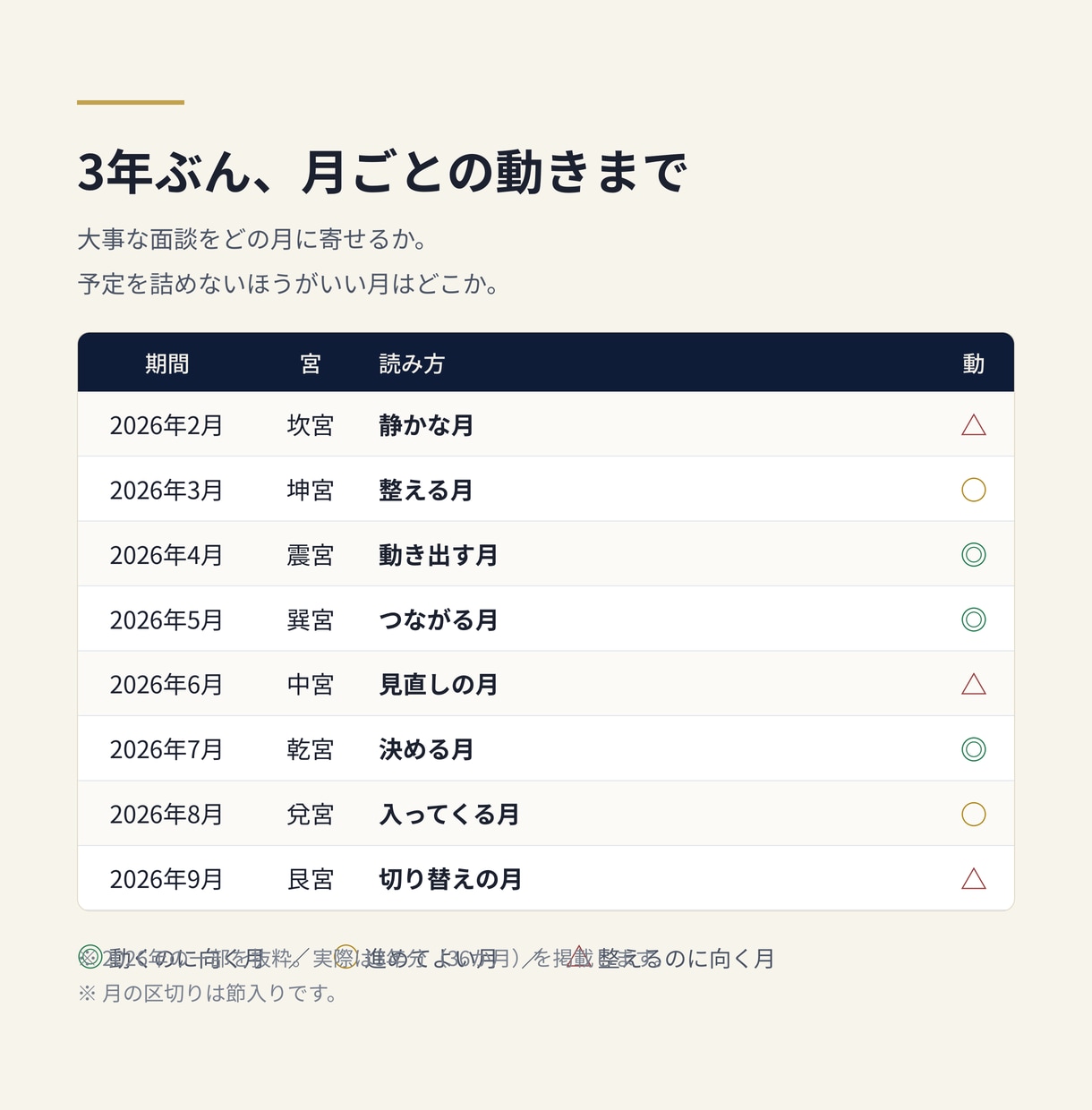The image size is (1092, 1110).
Task: Click the footnote 月の区切りは節入りです。
Action: click(x=208, y=993)
